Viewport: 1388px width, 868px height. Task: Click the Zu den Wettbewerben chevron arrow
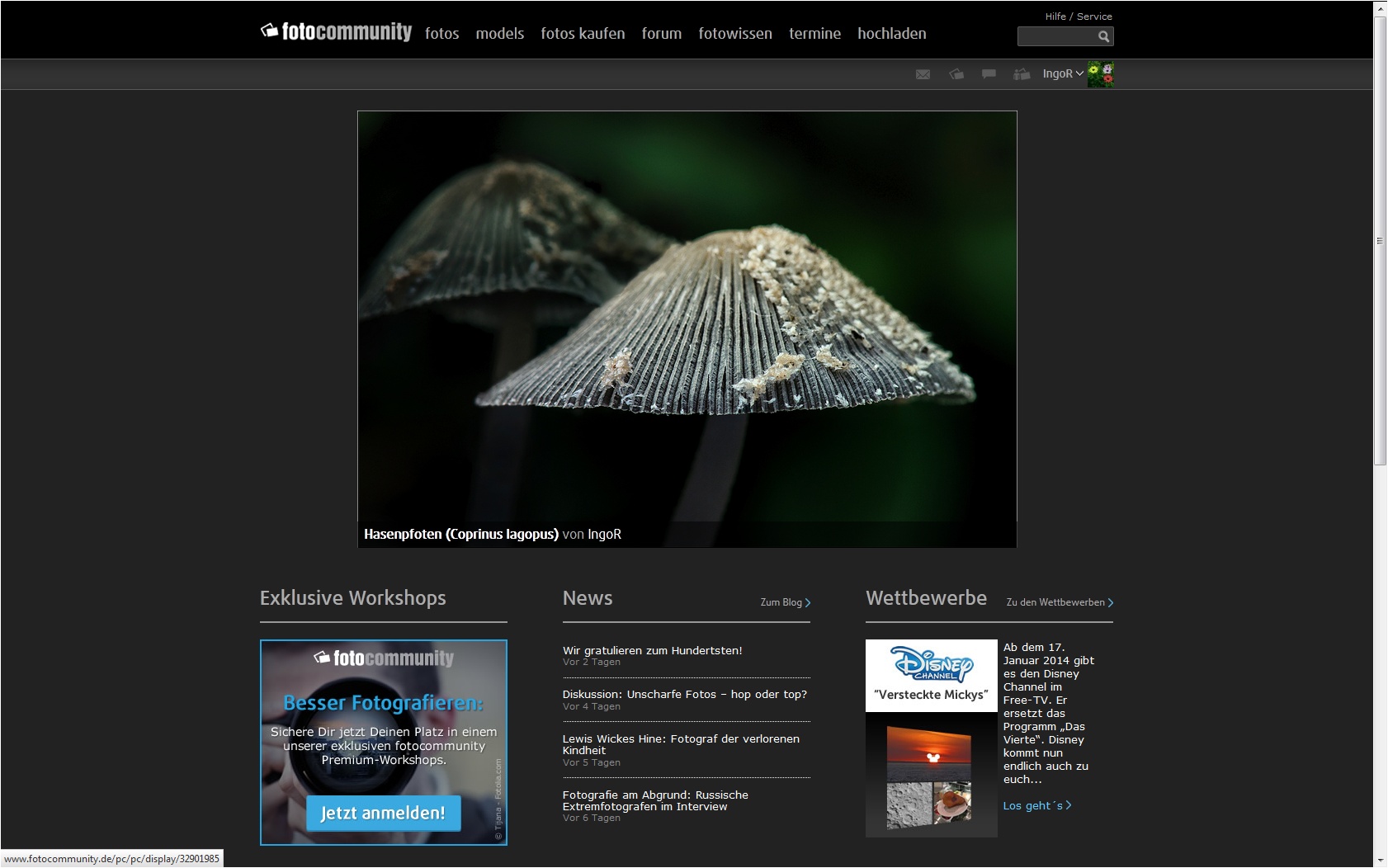1111,603
